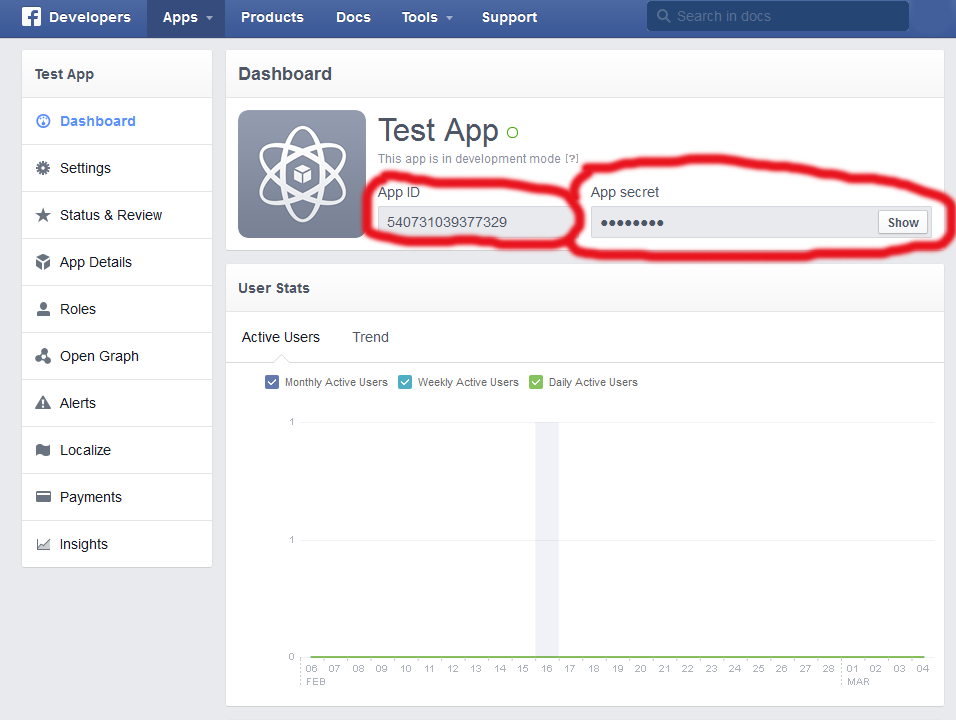
Task: Click the App Details cube icon
Action: tap(43, 262)
